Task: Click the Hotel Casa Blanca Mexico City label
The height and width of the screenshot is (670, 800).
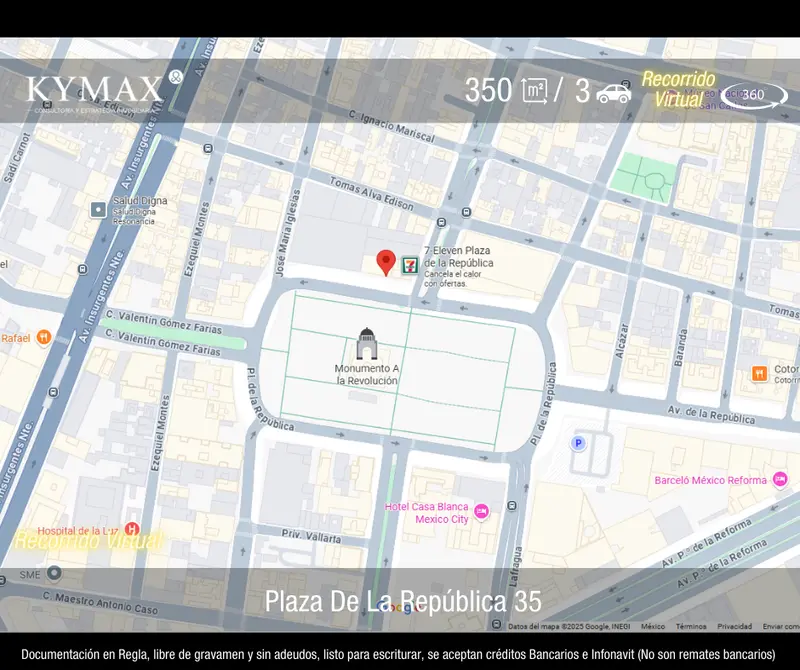Action: (x=427, y=513)
